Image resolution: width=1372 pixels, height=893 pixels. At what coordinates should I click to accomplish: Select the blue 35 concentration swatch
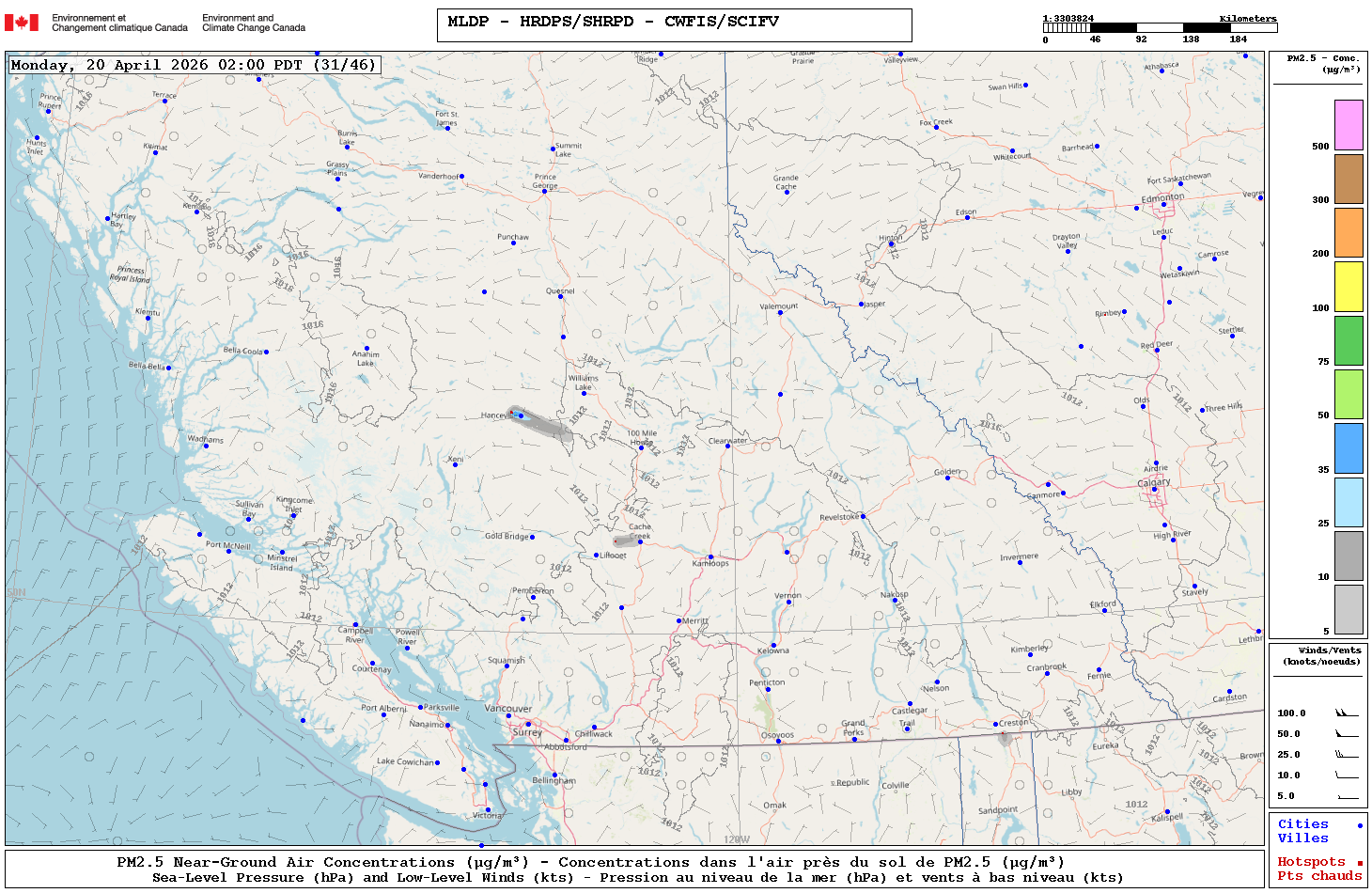pos(1349,448)
